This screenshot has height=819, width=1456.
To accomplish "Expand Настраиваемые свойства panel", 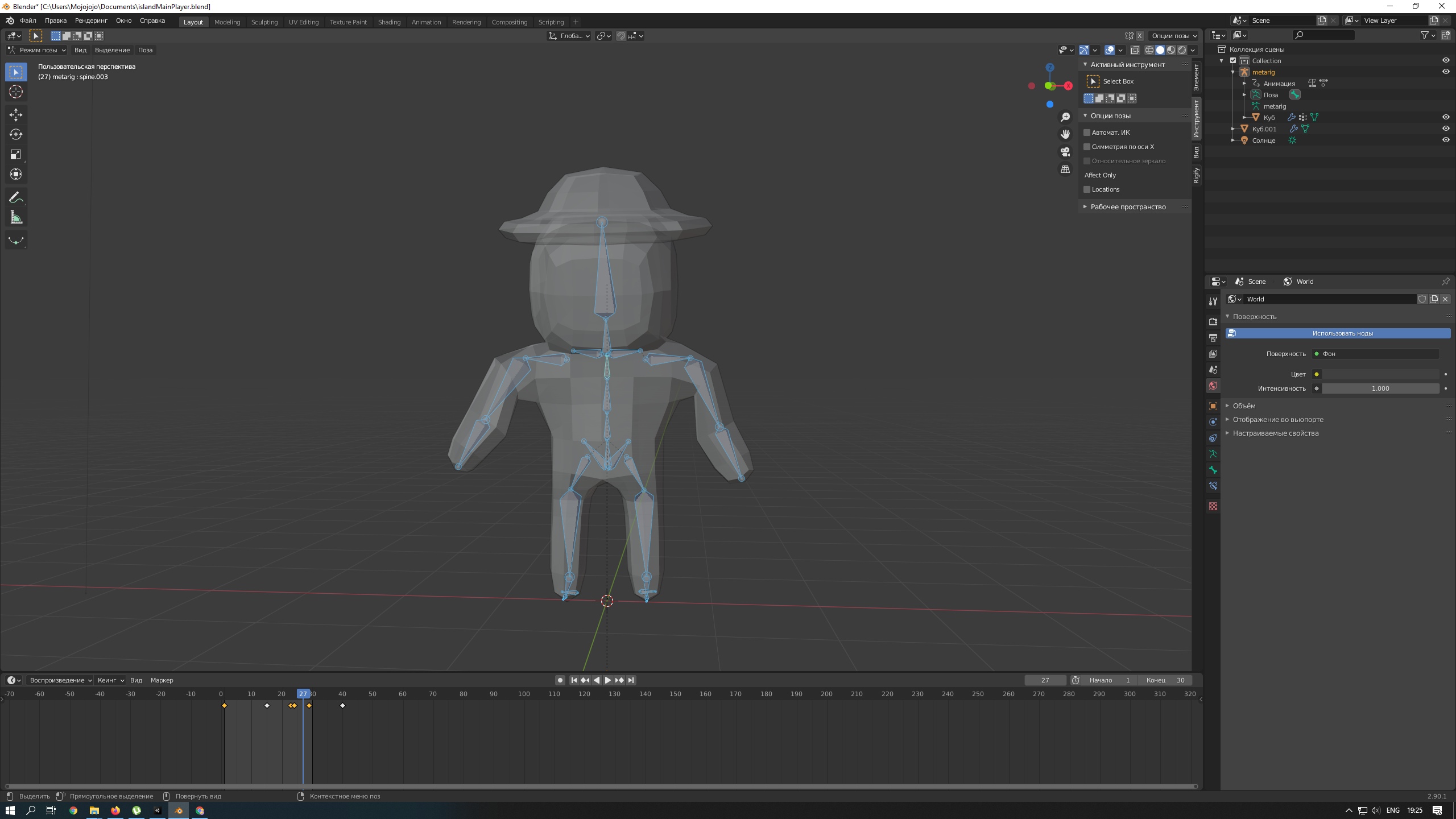I will click(x=1275, y=433).
